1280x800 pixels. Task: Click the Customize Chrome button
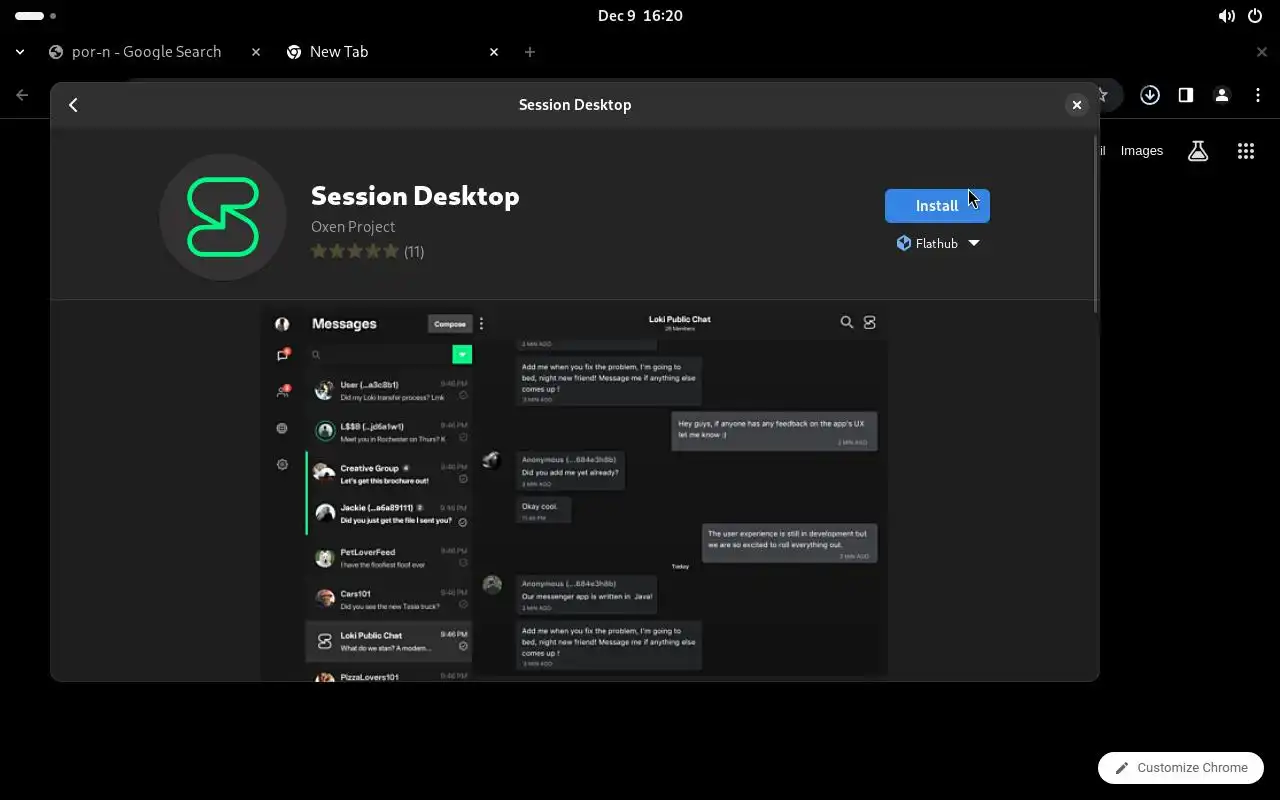[x=1181, y=768]
